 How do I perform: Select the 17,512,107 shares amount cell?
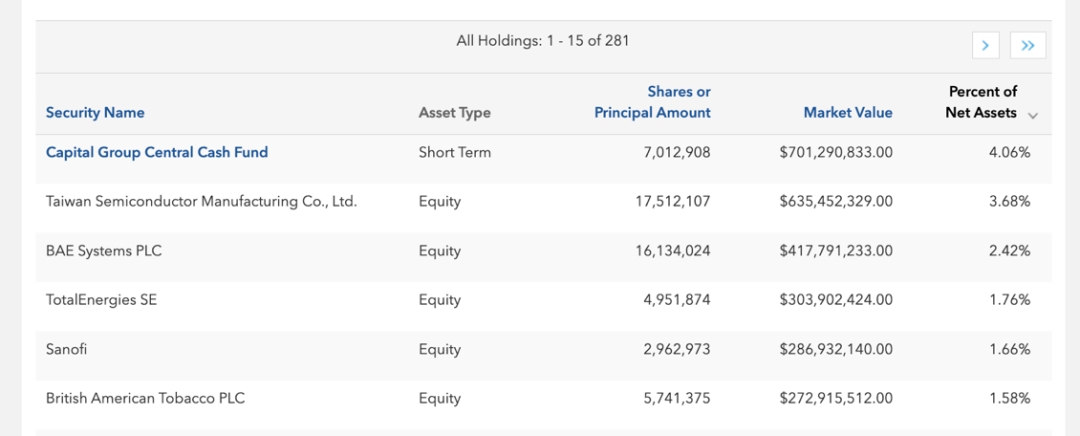pyautogui.click(x=672, y=201)
